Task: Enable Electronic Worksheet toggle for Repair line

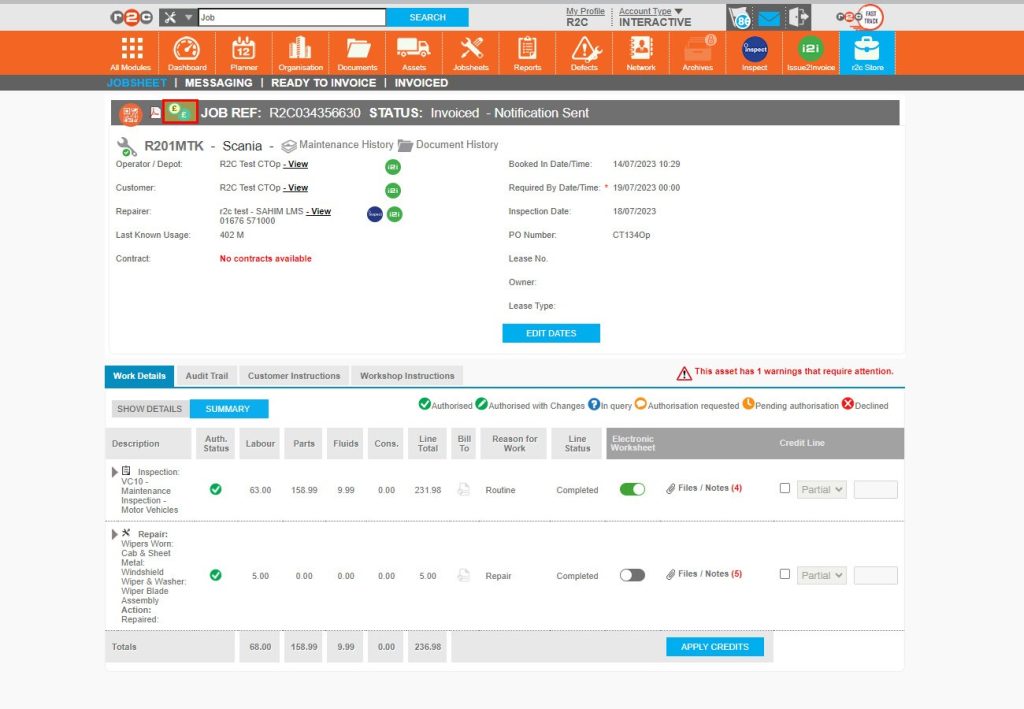Action: coord(632,575)
